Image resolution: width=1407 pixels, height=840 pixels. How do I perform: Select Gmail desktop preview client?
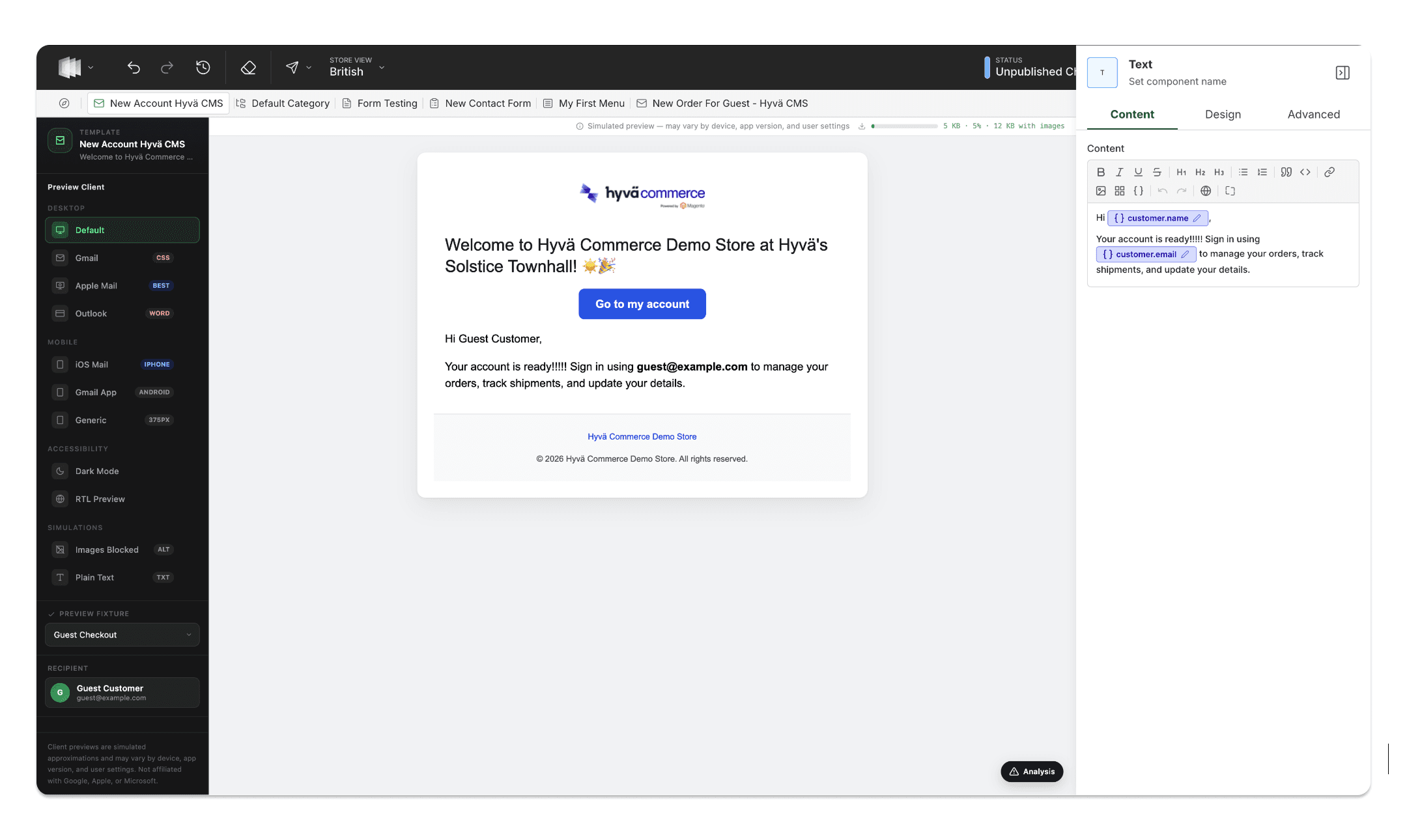click(x=122, y=258)
